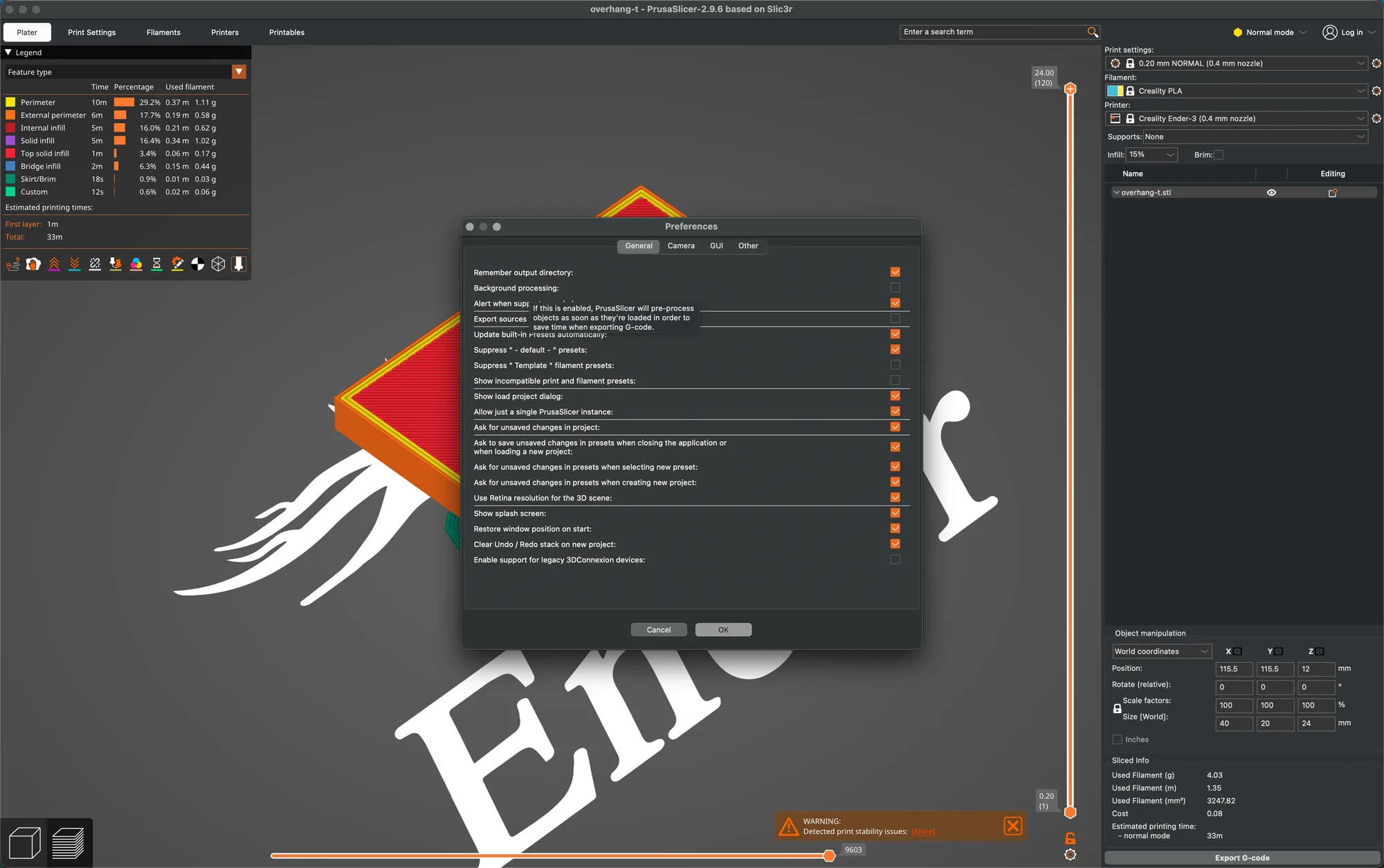The image size is (1384, 868).
Task: Uncheck Allow just a single PrusaSlicer instance
Action: pos(895,412)
